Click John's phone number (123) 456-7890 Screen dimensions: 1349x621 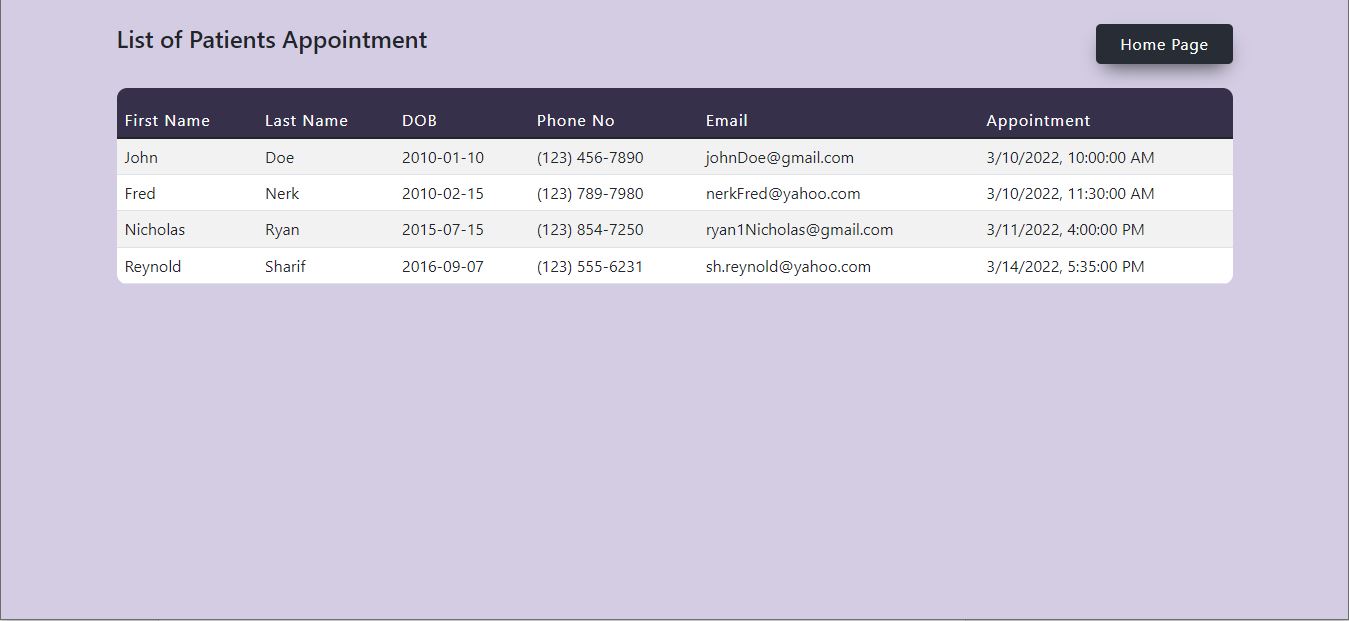pyautogui.click(x=590, y=157)
